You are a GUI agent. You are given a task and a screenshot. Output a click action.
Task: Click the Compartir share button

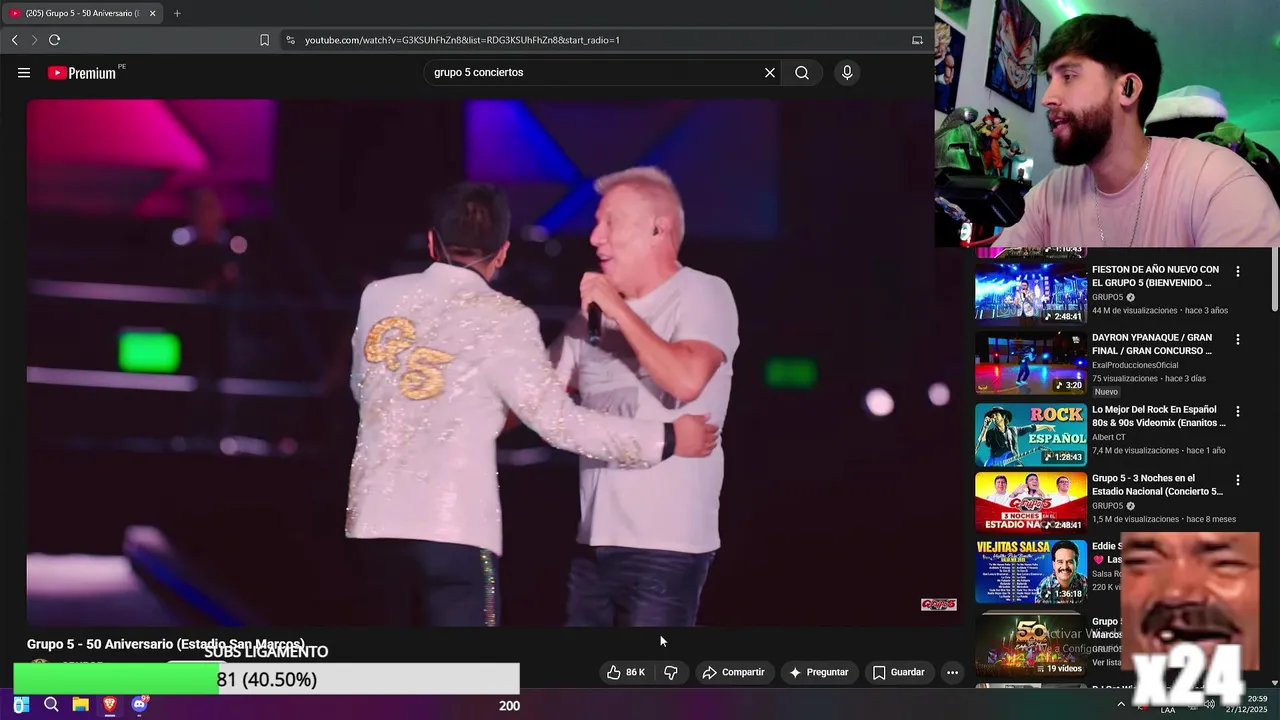733,672
